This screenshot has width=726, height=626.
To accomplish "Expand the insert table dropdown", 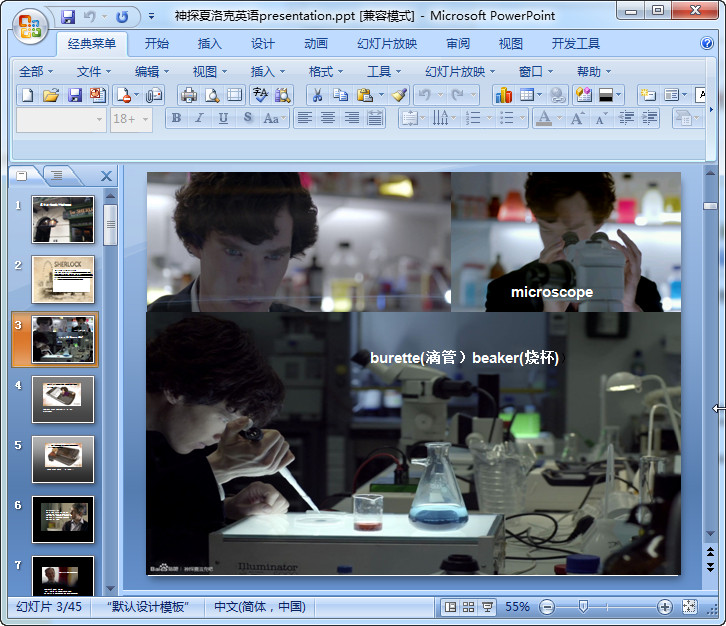I will 539,95.
